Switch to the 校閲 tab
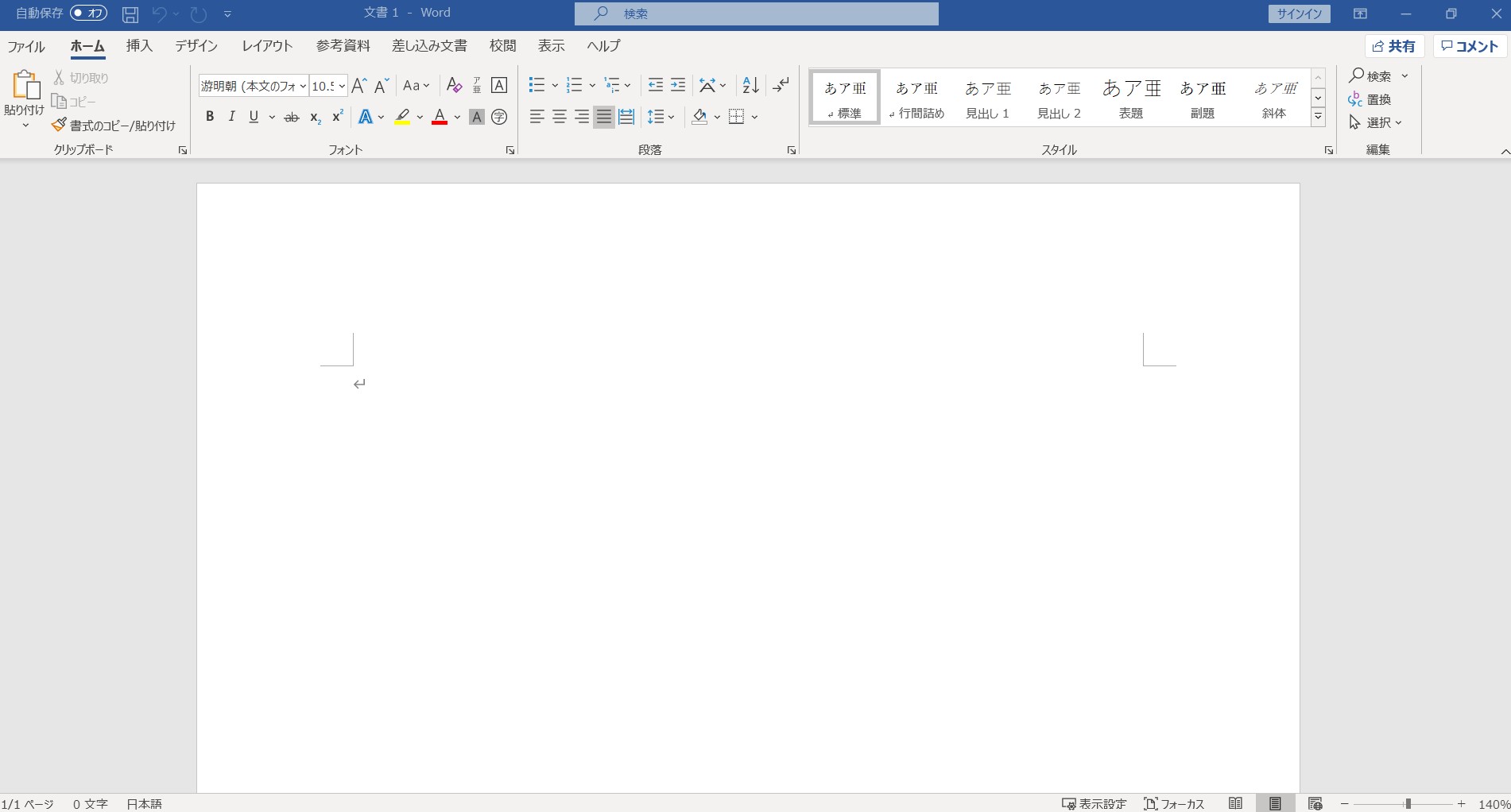The width and height of the screenshot is (1511, 812). coord(502,46)
